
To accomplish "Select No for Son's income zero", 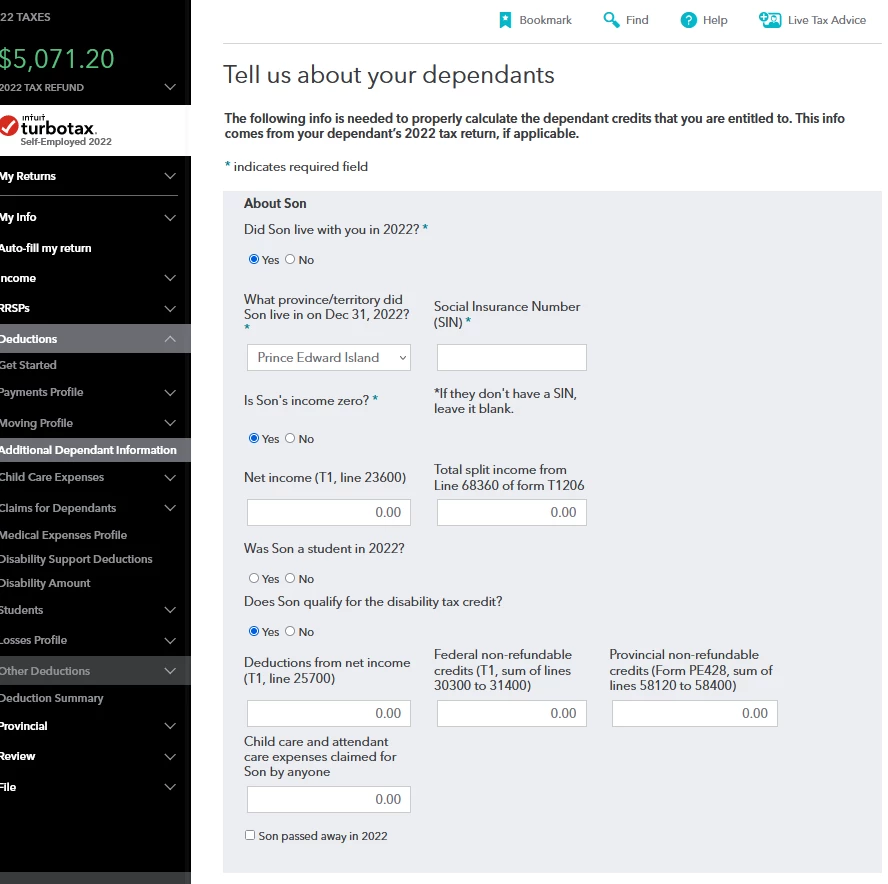I will pos(290,438).
